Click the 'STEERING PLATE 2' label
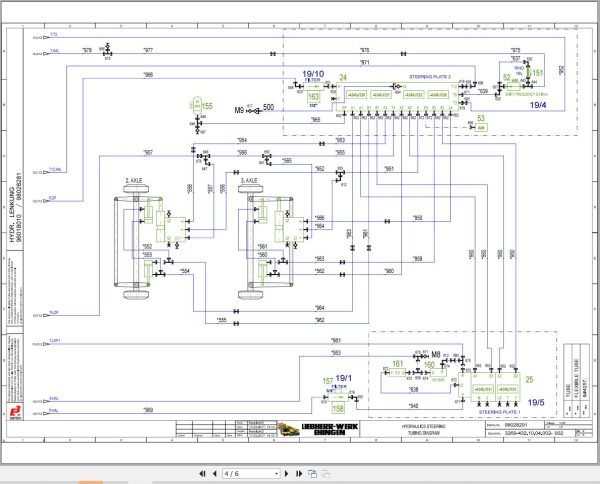The width and height of the screenshot is (600, 484). pos(430,77)
